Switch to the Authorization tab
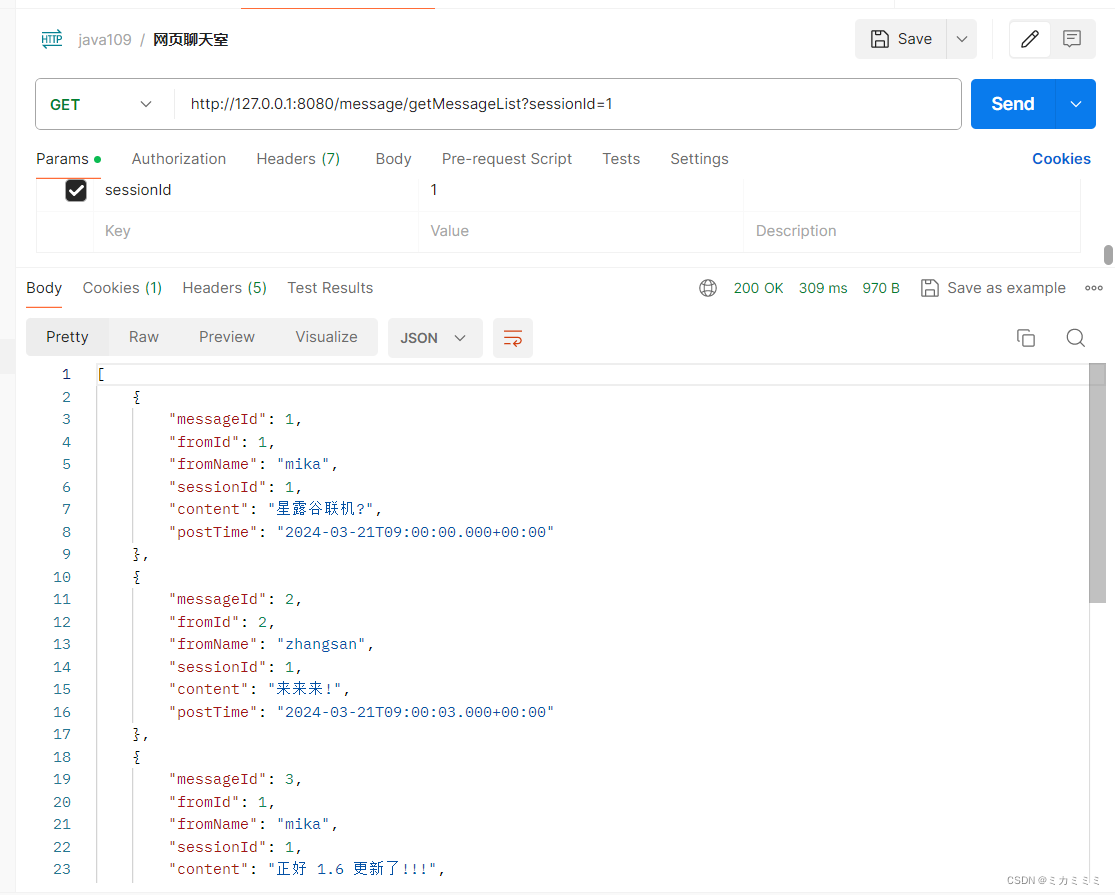The height and width of the screenshot is (895, 1115). click(x=178, y=159)
